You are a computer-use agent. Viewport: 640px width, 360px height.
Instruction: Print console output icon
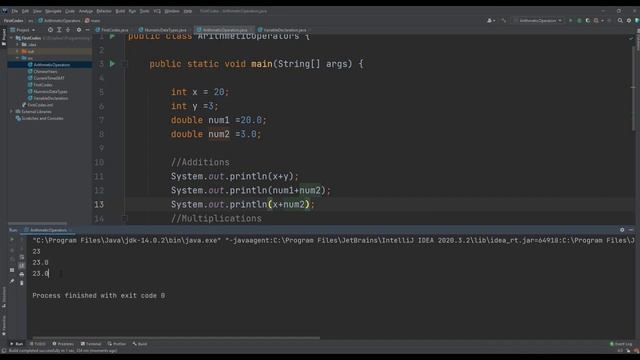click(22, 274)
